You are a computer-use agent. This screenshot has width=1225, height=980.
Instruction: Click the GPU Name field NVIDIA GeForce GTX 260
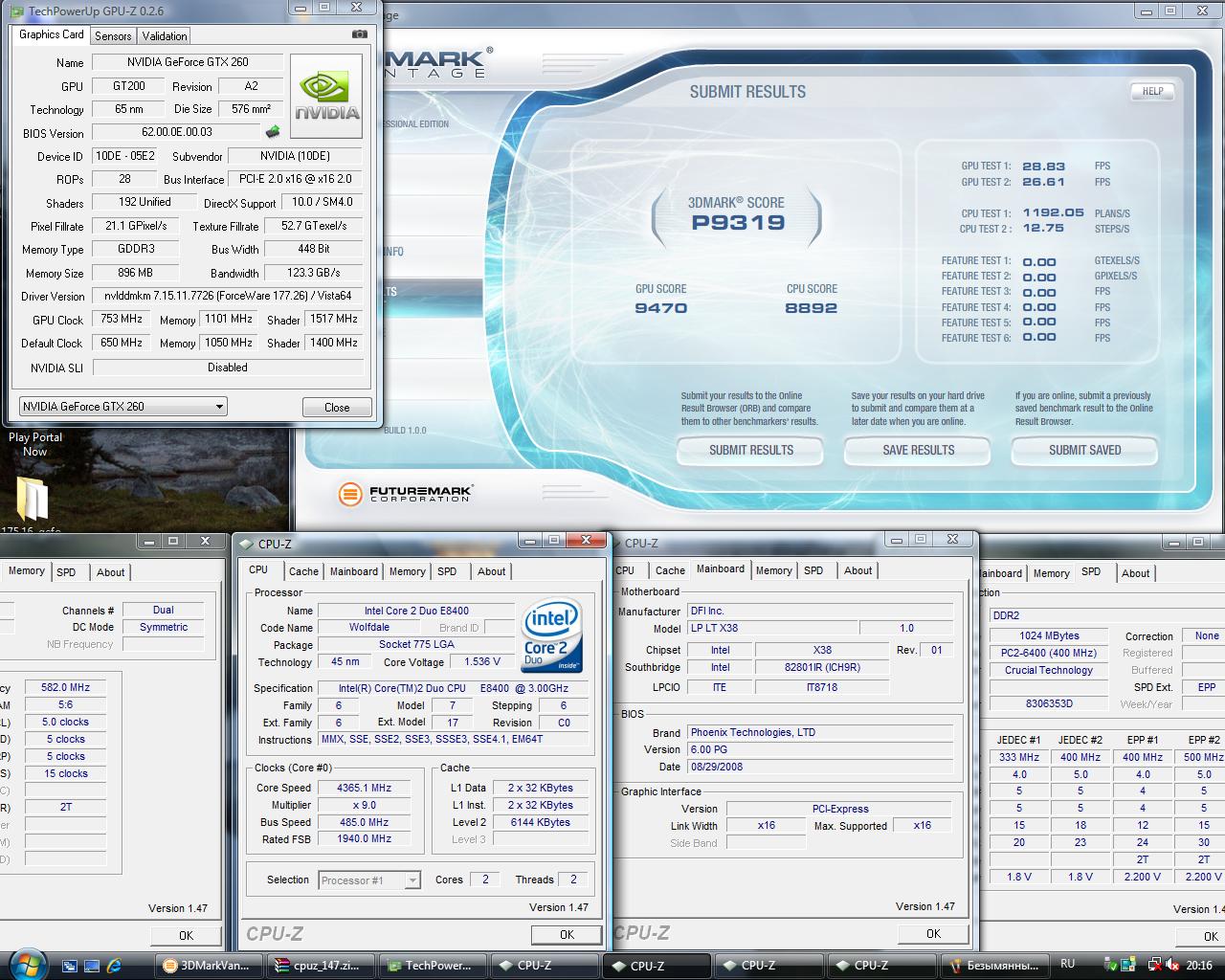pos(188,62)
